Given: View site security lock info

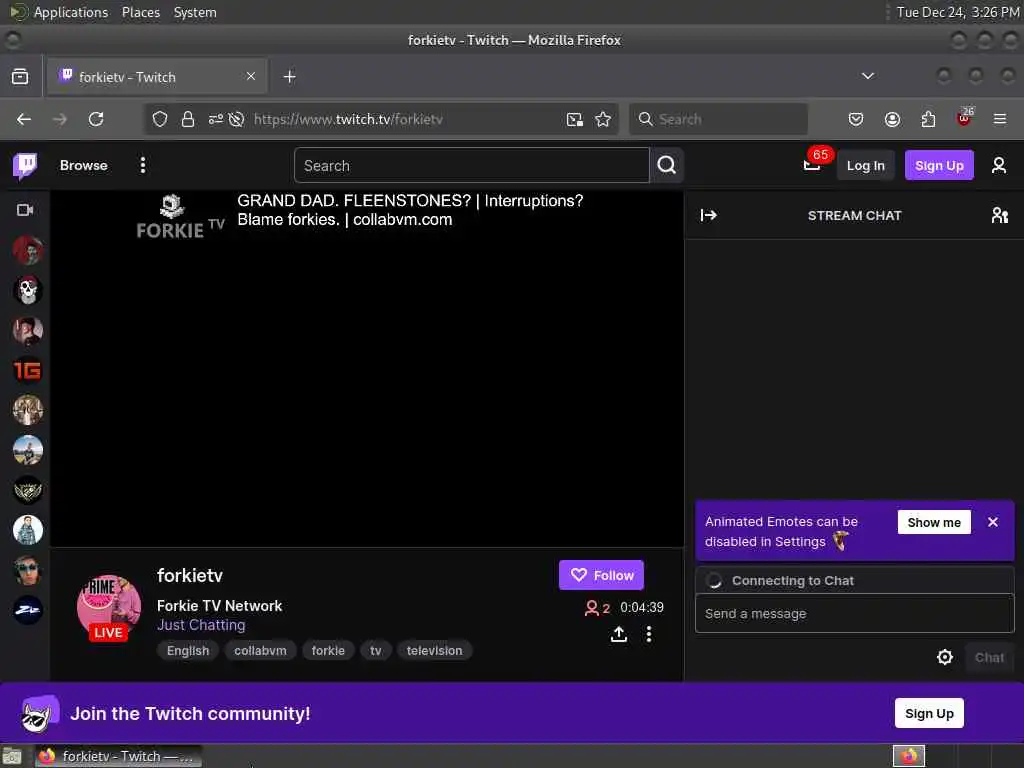Looking at the screenshot, I should point(188,119).
